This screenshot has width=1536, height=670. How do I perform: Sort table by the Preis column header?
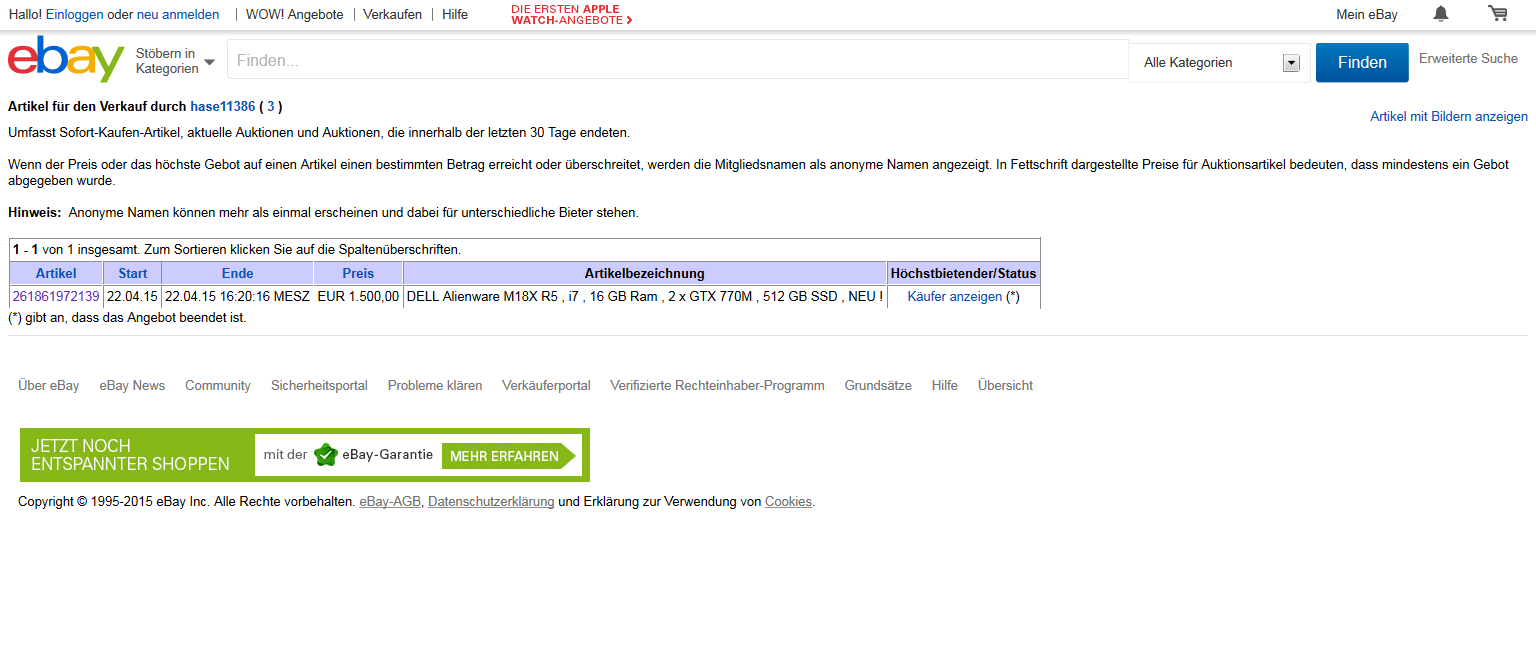click(x=358, y=273)
